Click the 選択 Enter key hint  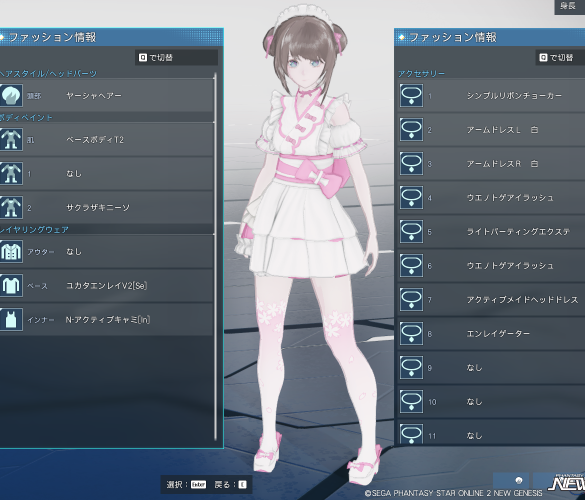click(x=186, y=484)
